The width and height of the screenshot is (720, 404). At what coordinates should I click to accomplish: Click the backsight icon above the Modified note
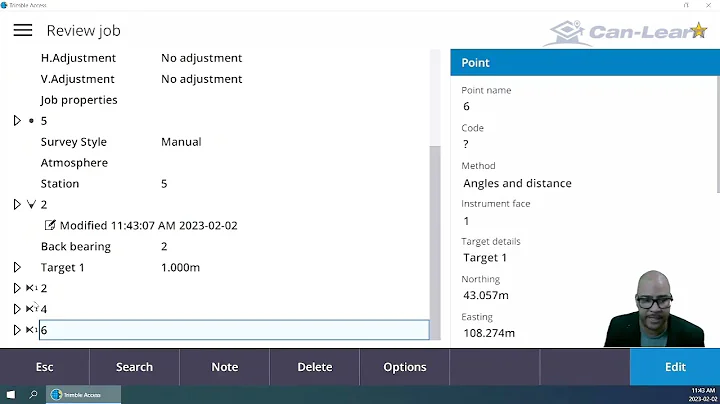tap(31, 204)
